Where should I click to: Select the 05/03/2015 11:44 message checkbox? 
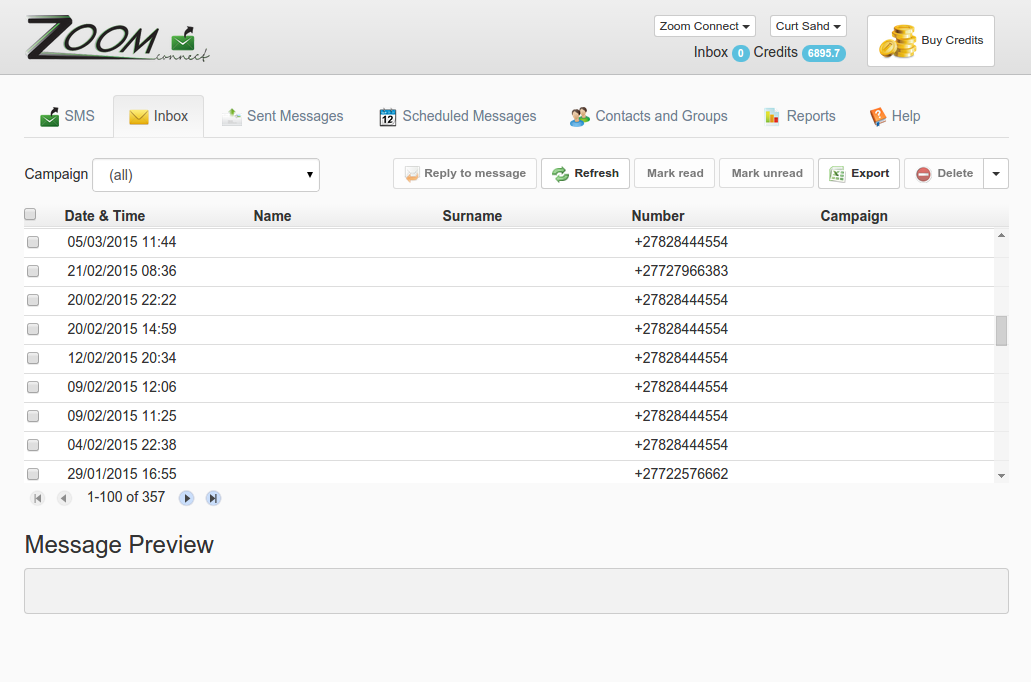(x=33, y=242)
